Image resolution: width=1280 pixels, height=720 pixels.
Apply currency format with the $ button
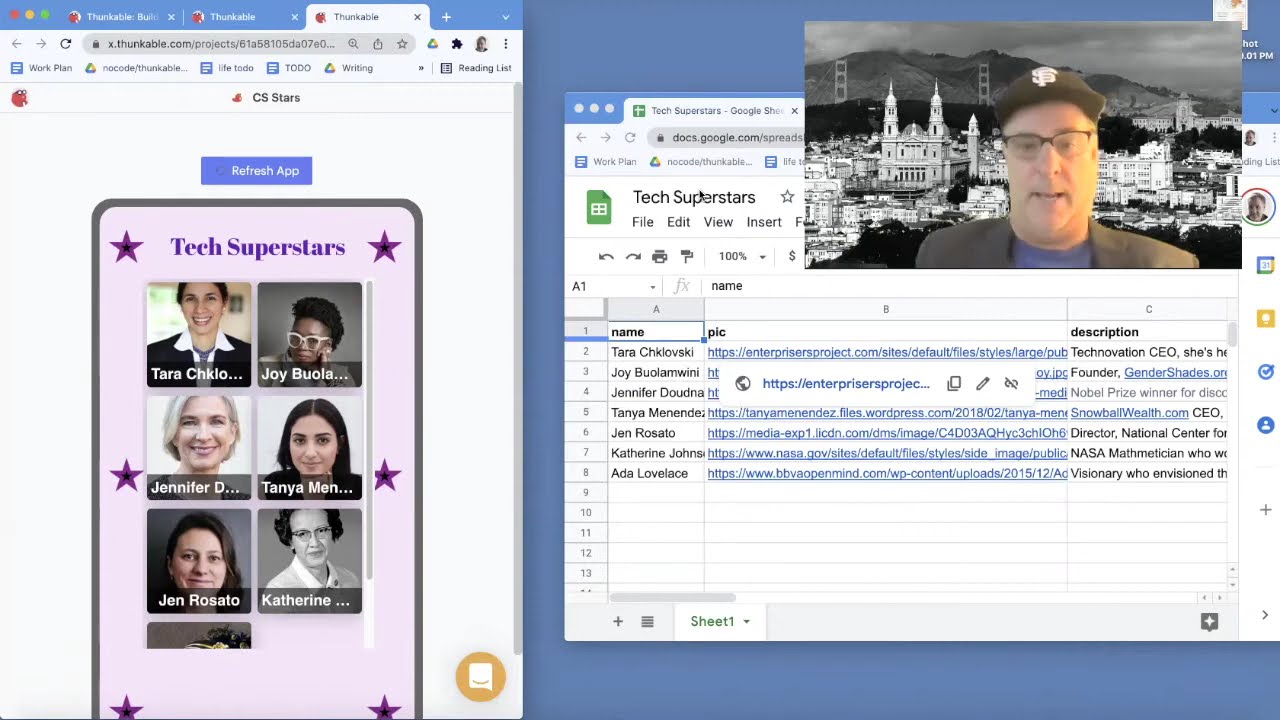[792, 257]
